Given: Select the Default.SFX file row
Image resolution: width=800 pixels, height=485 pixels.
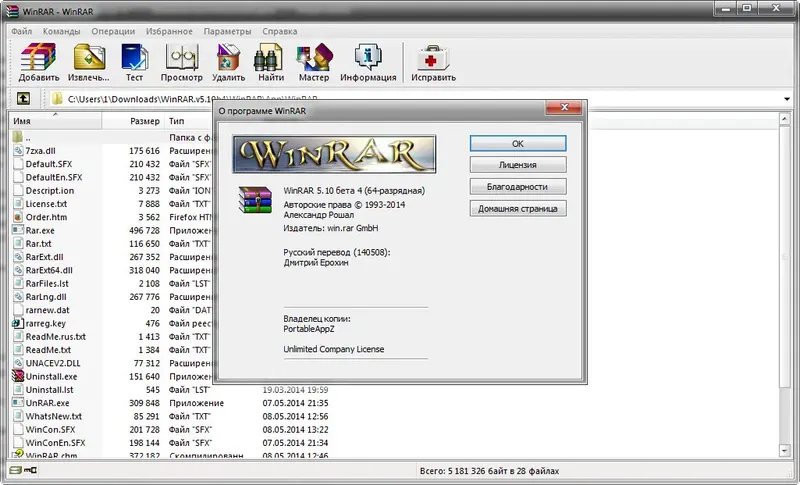Looking at the screenshot, I should coord(112,164).
